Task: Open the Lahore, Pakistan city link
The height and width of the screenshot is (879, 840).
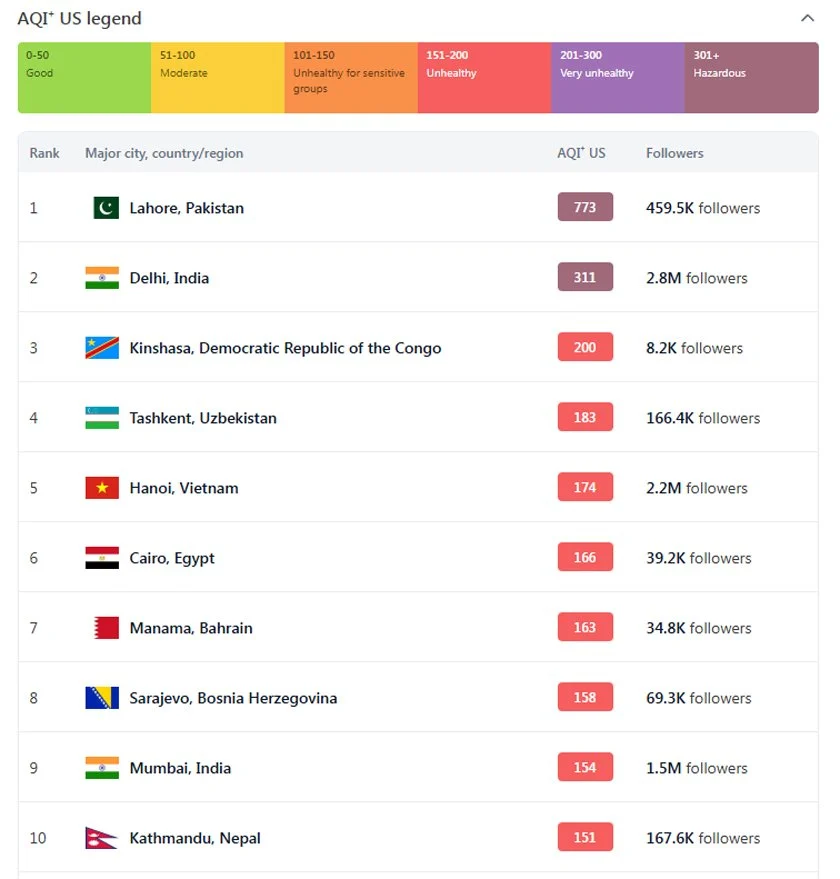Action: pyautogui.click(x=187, y=208)
